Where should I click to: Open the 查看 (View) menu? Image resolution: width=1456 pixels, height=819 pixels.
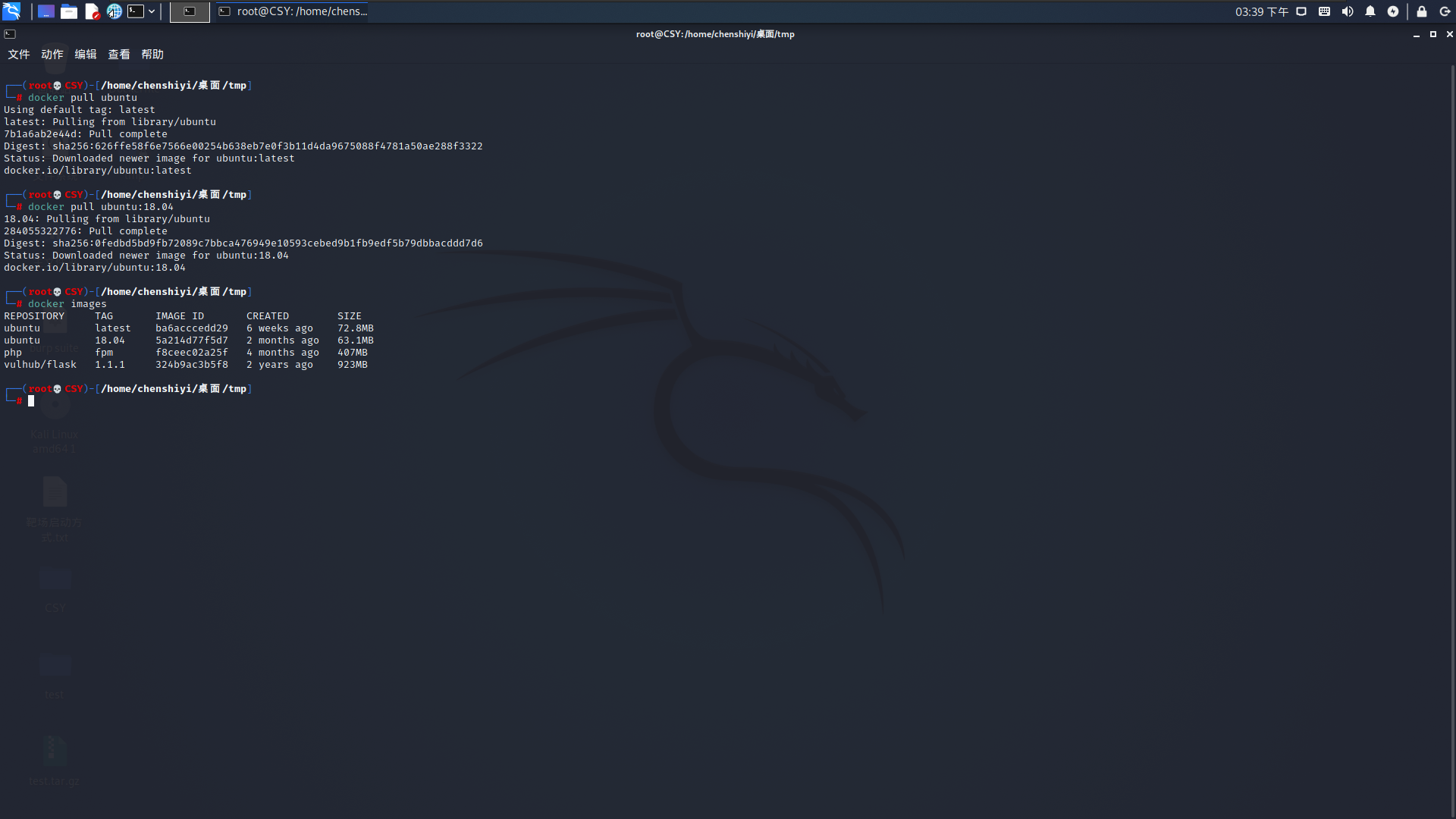[x=118, y=55]
